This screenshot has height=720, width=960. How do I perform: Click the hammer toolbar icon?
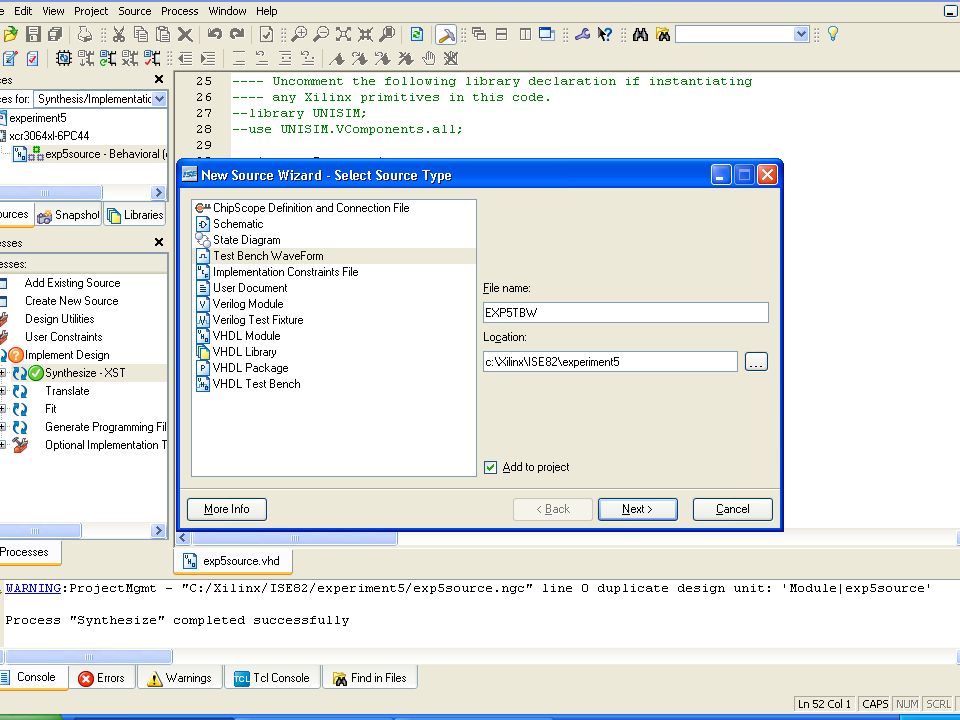coord(446,34)
